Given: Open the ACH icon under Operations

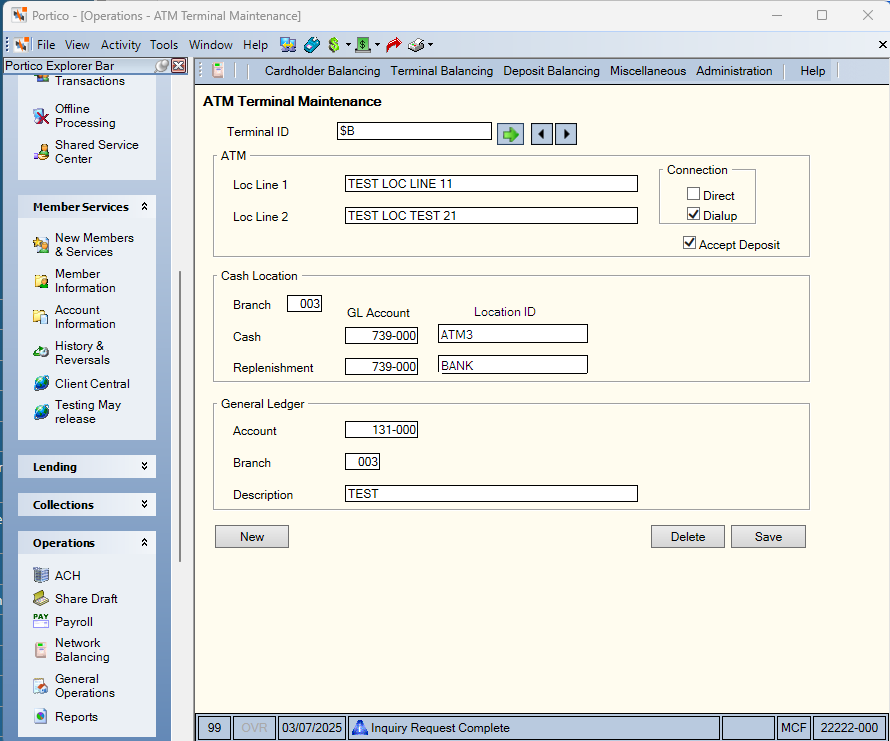Looking at the screenshot, I should [41, 575].
